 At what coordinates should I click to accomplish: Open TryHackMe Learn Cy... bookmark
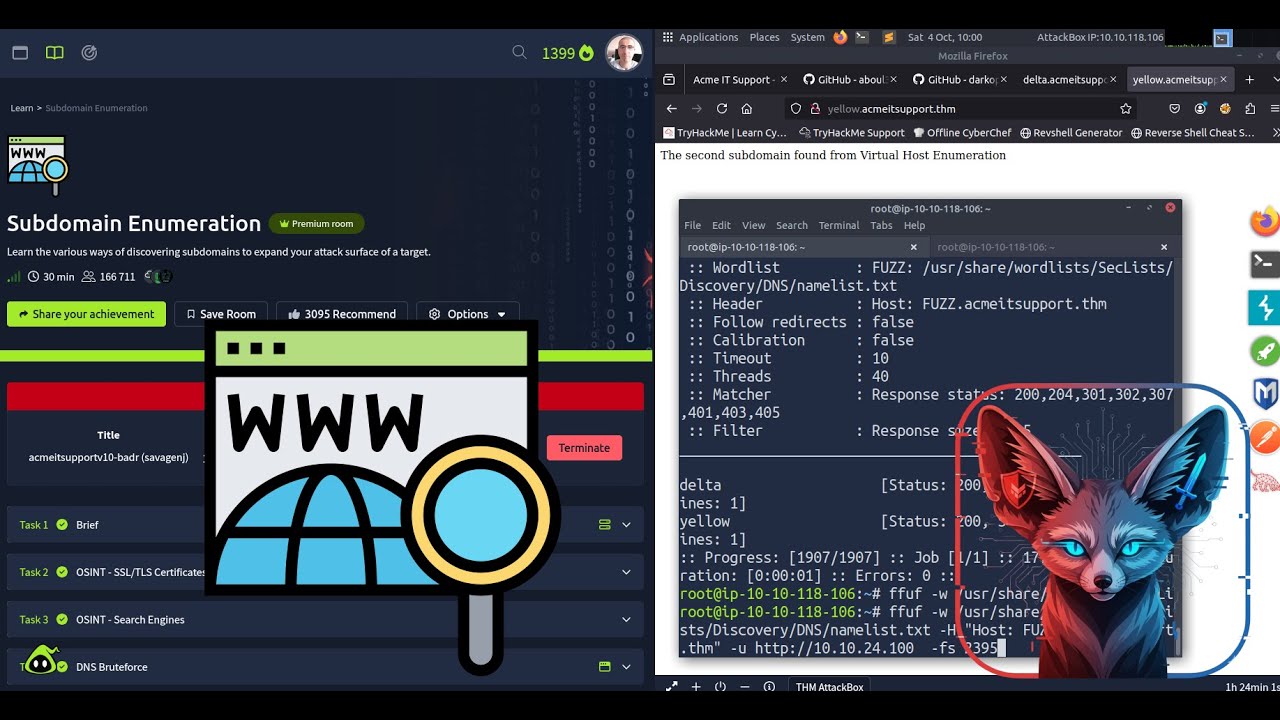[726, 132]
